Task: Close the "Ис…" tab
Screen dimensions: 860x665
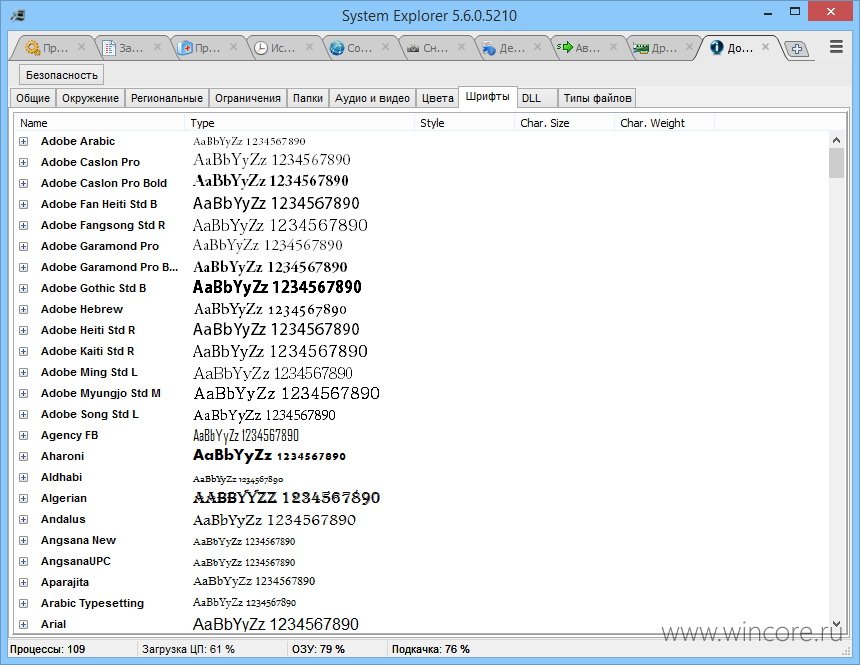Action: [x=310, y=47]
